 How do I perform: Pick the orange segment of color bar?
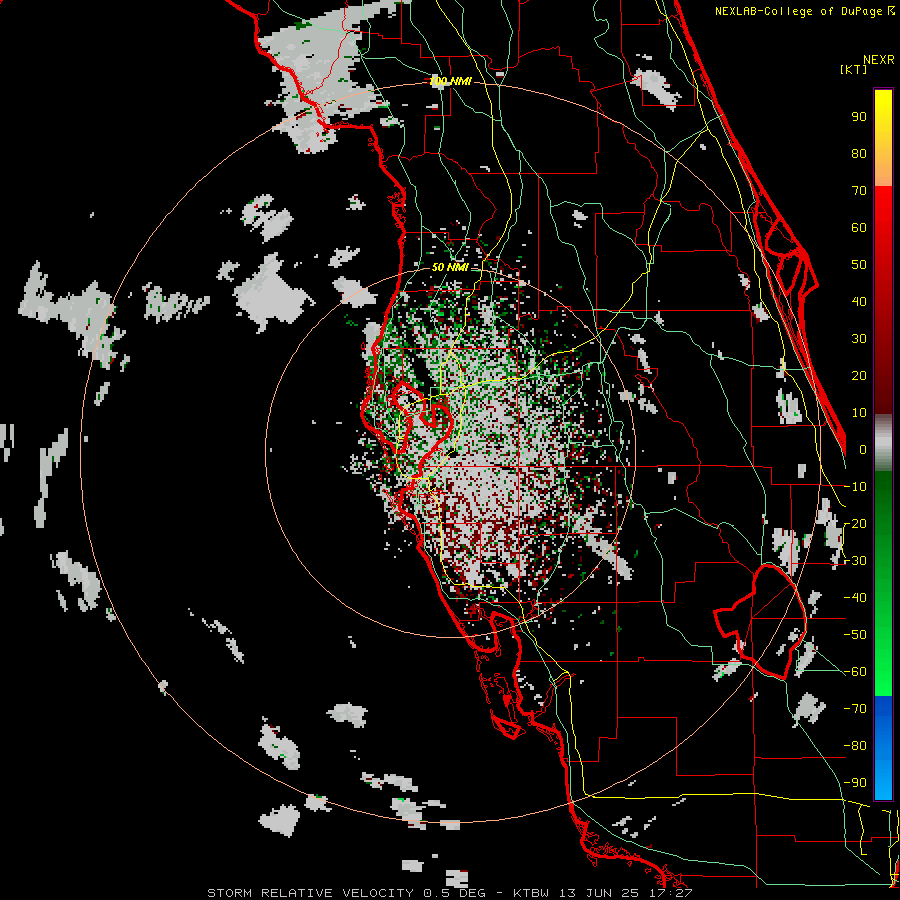(883, 166)
